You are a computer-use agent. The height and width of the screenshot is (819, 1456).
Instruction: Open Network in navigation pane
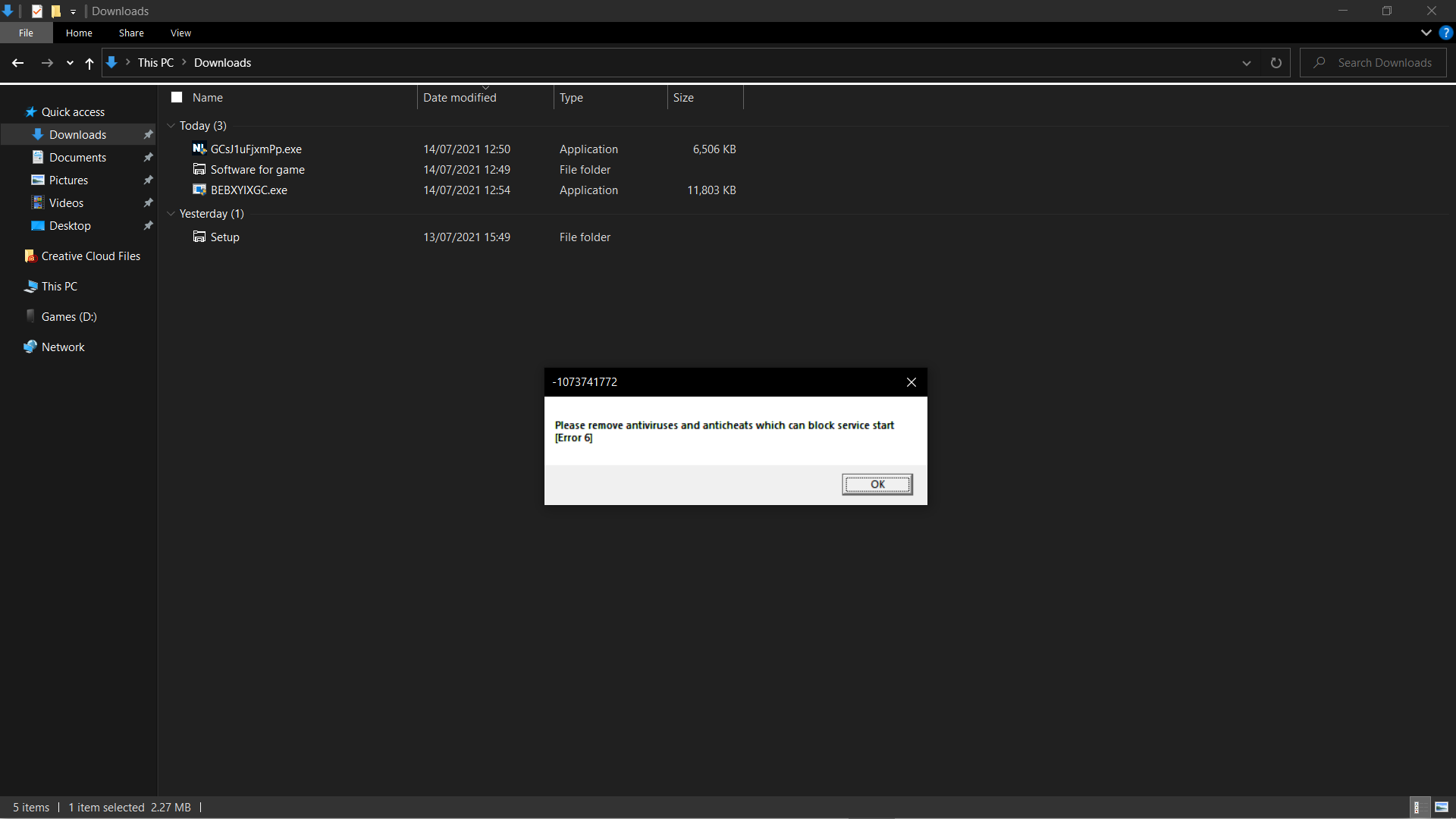(63, 347)
